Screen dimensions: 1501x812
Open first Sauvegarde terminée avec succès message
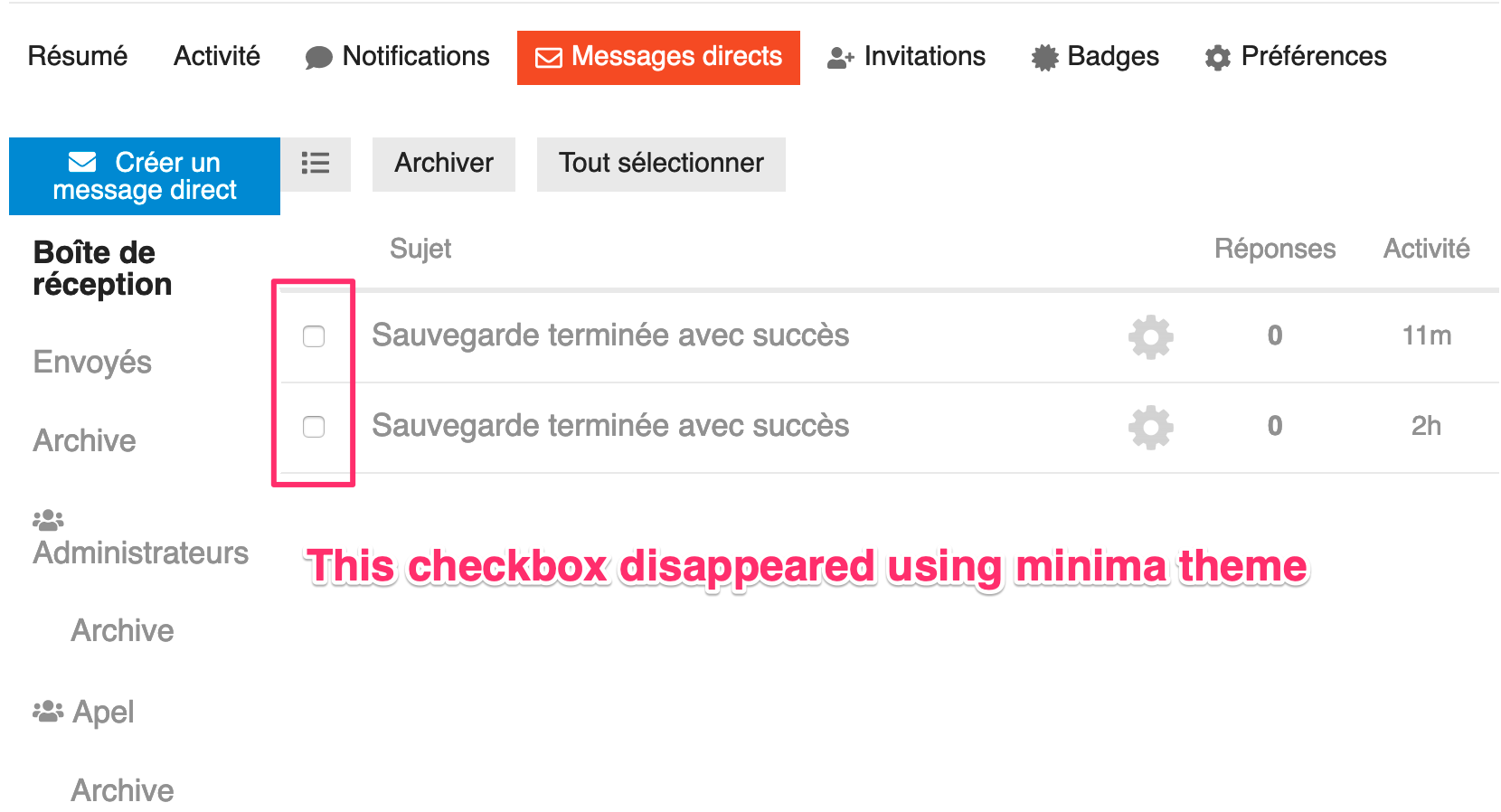610,335
